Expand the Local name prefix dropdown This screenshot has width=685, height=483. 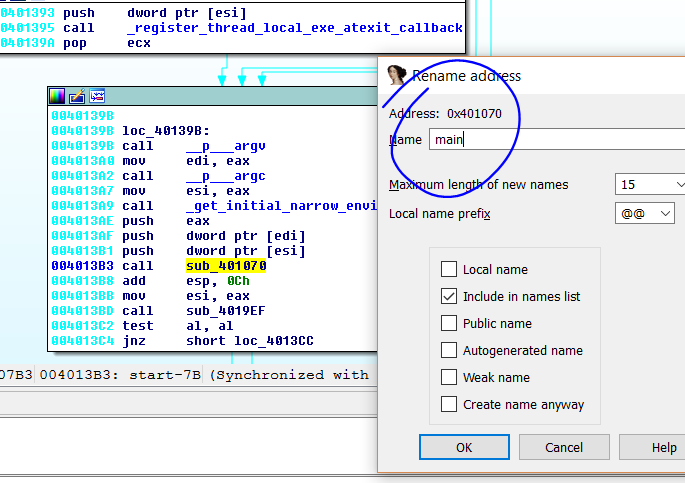coord(646,213)
